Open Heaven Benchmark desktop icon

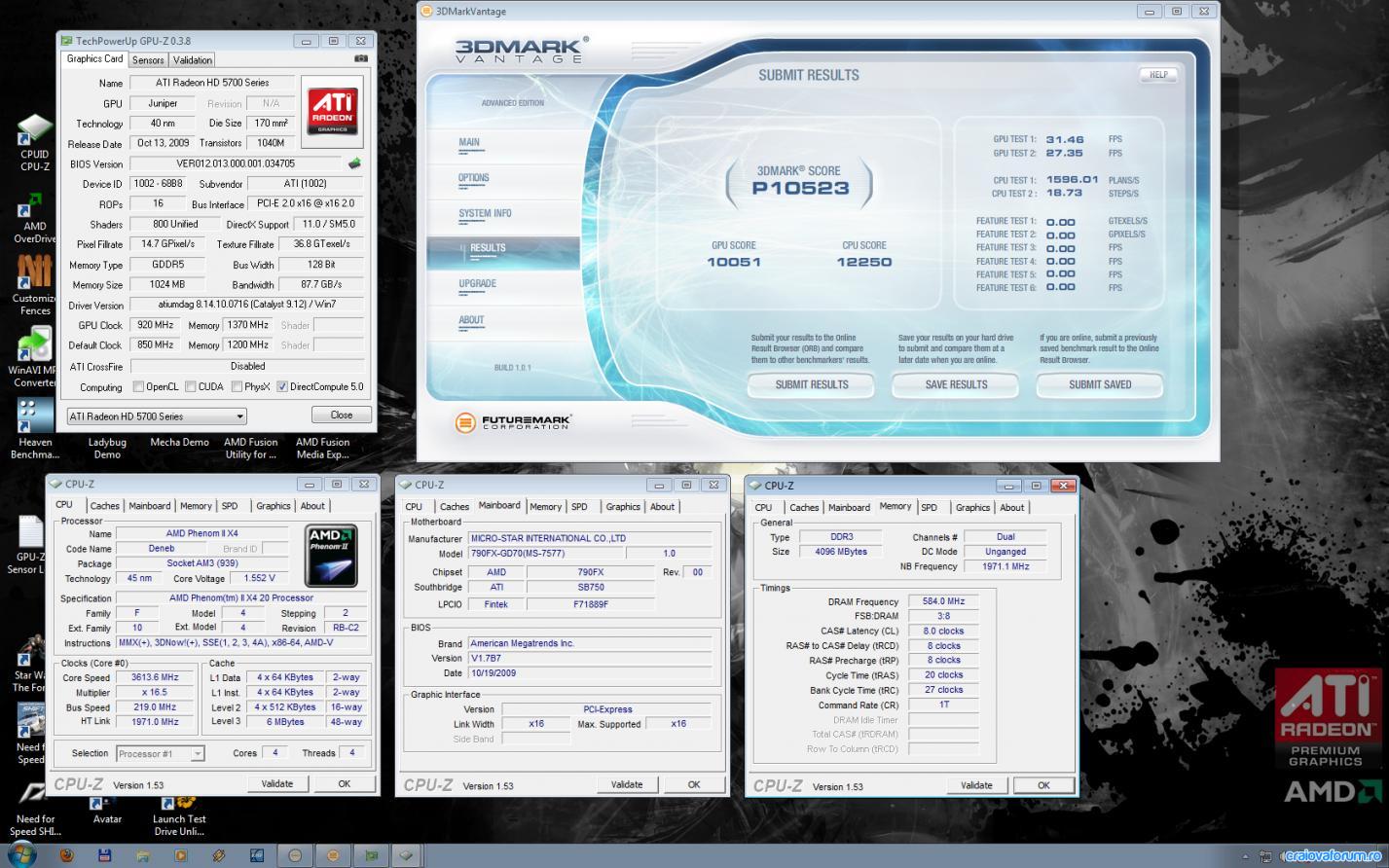[x=34, y=429]
